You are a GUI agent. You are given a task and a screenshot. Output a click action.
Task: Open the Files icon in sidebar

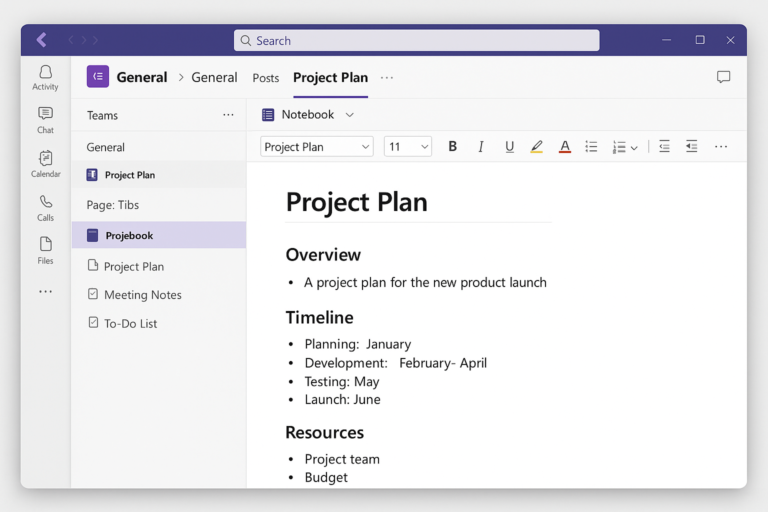[45, 249]
